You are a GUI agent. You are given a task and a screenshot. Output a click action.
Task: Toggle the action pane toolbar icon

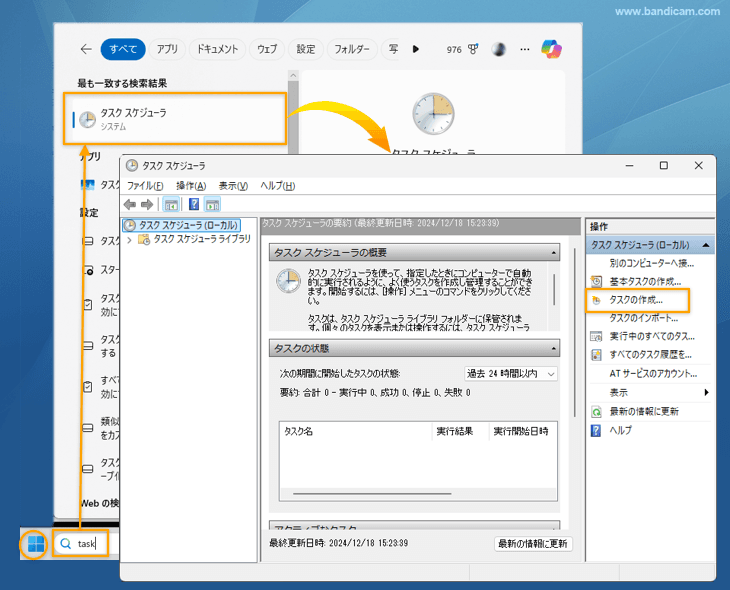(x=213, y=204)
